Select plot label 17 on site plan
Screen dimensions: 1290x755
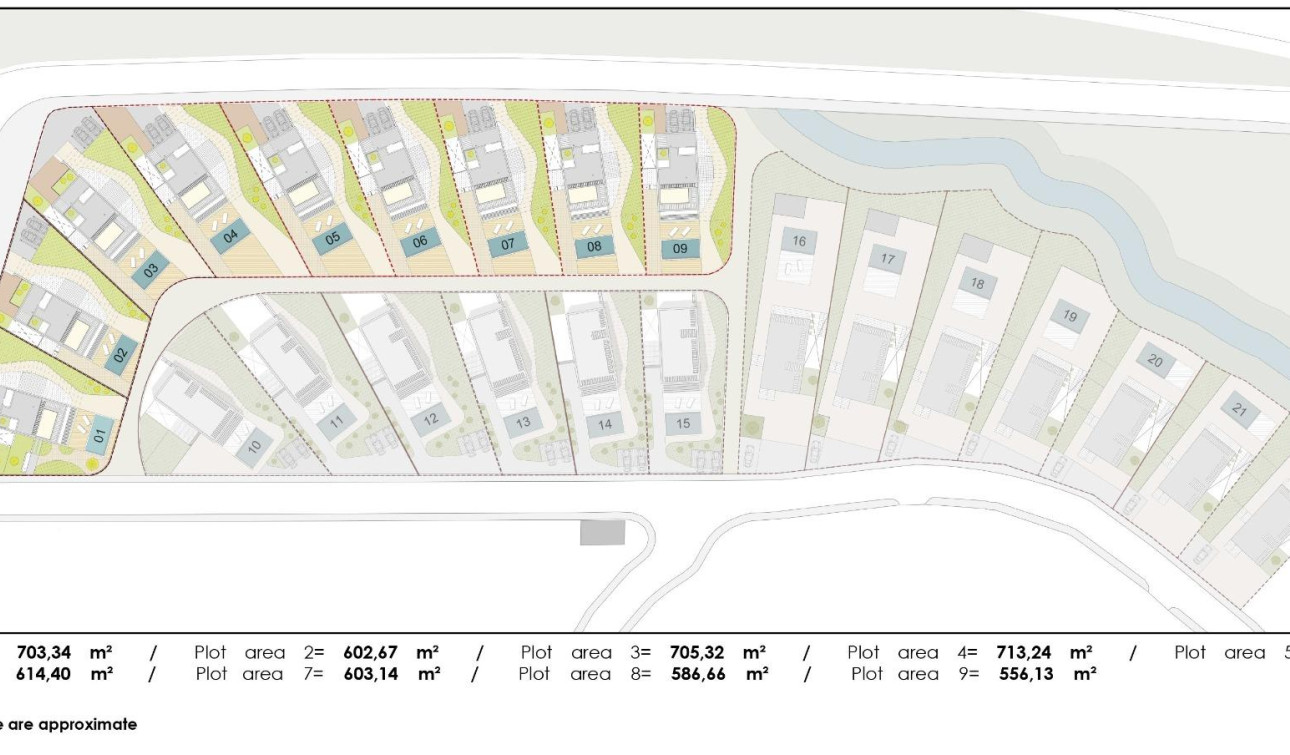[887, 259]
